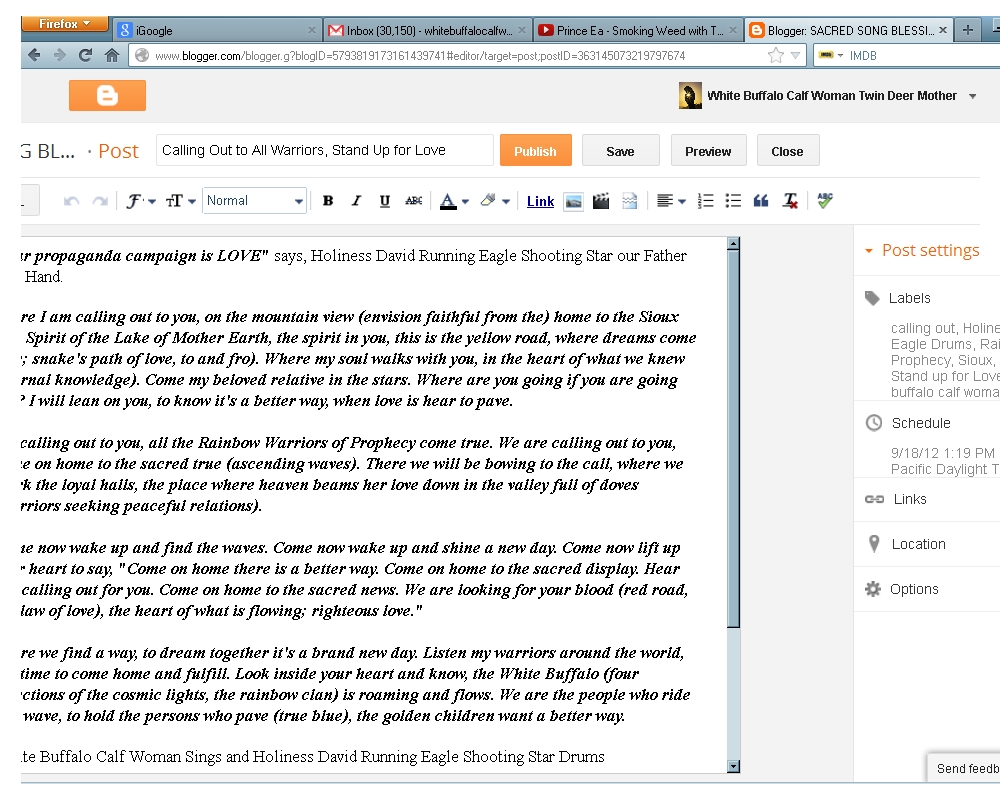This screenshot has width=1000, height=800.
Task: Click the Labels tag icon
Action: [872, 298]
